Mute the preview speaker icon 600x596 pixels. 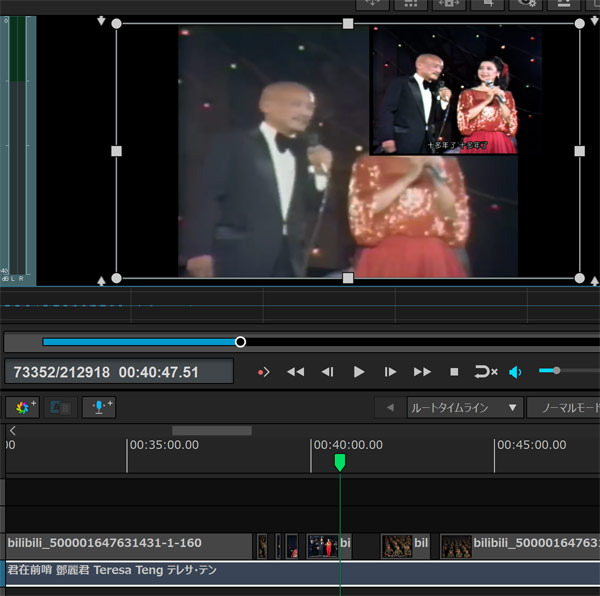(x=515, y=372)
